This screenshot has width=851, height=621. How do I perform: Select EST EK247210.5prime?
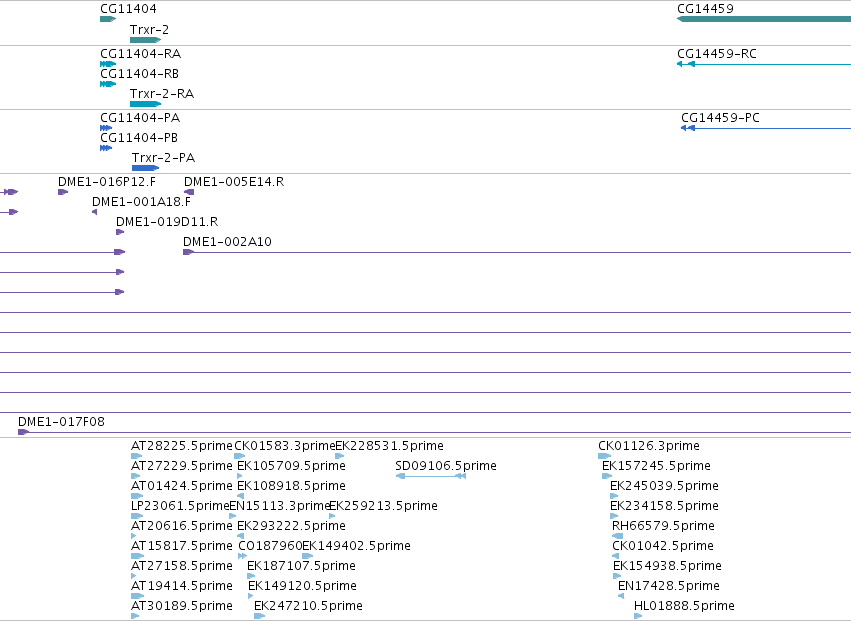pos(308,607)
